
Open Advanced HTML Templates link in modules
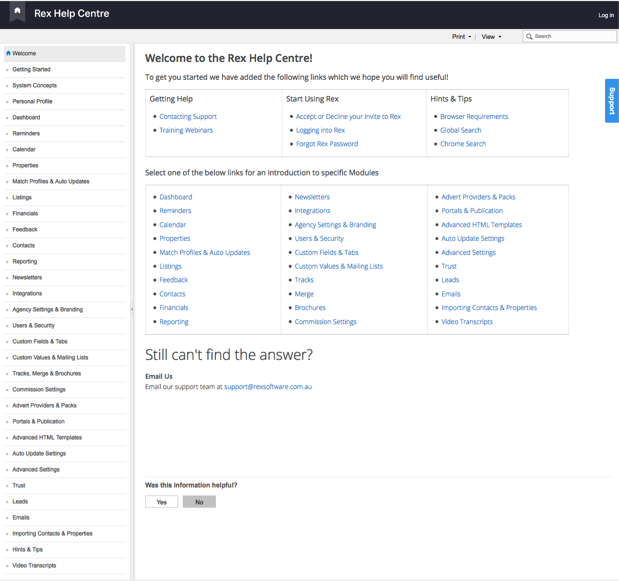(x=481, y=225)
